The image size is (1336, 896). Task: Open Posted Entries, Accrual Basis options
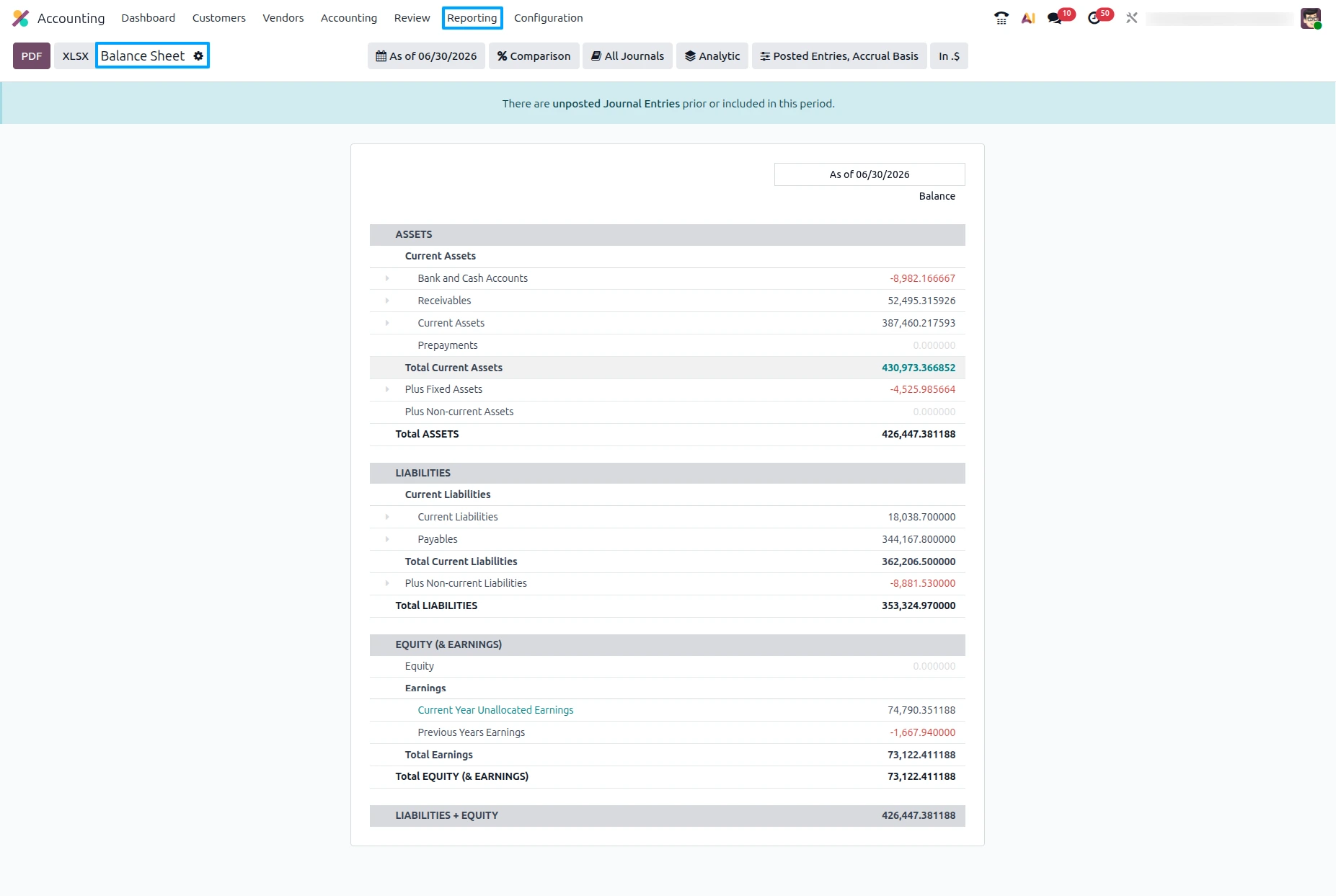coord(839,56)
